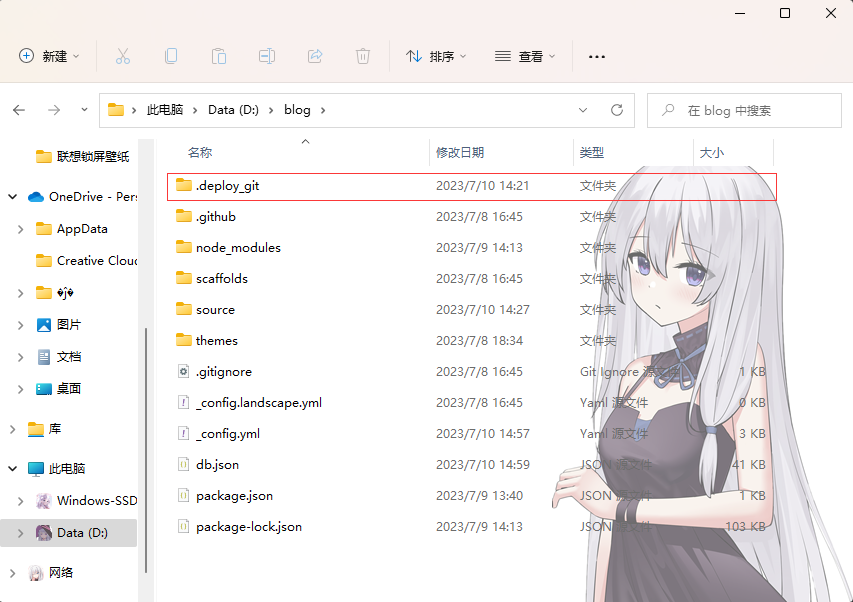Image resolution: width=853 pixels, height=602 pixels.
Task: Expand the 网络 tree node
Action: [x=13, y=573]
